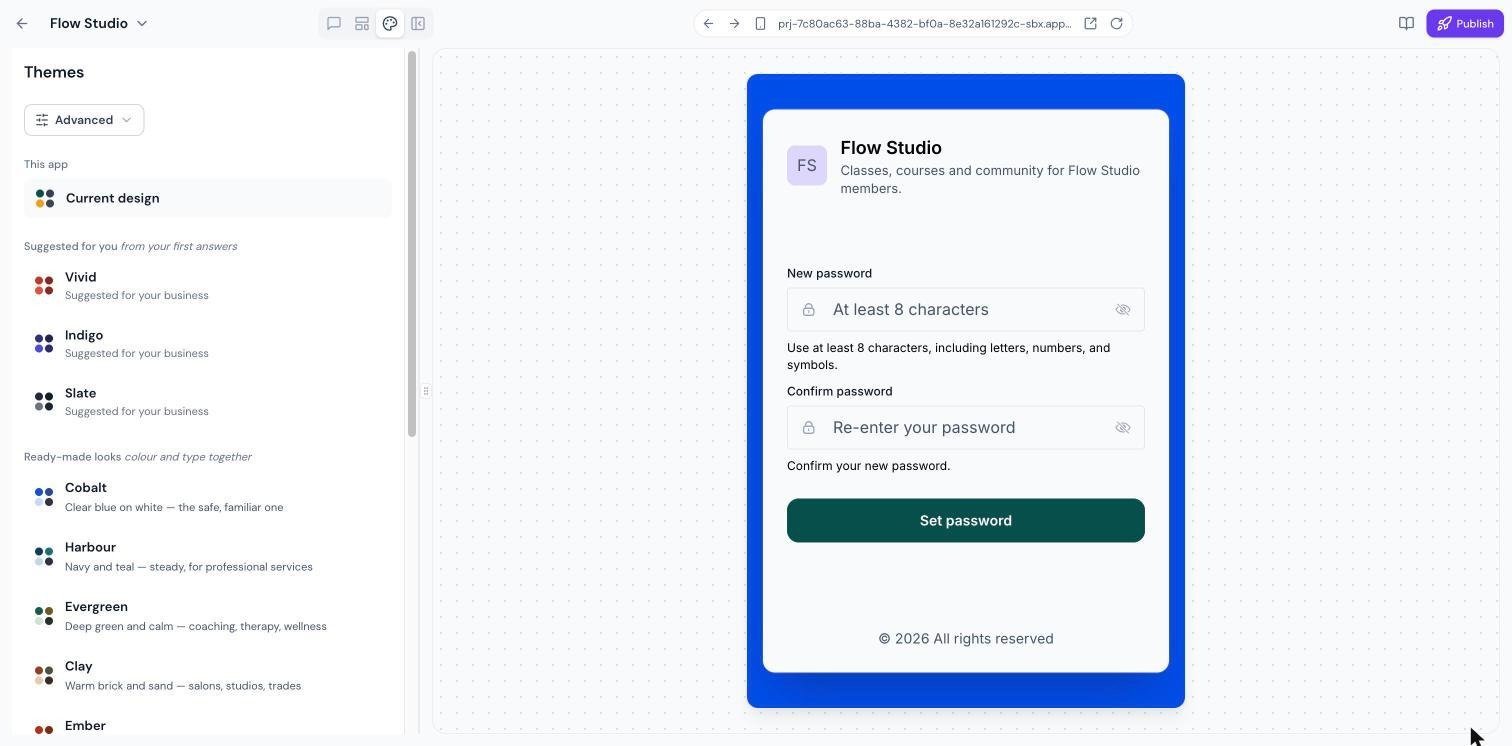This screenshot has width=1512, height=746.
Task: Choose the Cobalt ready-made look
Action: pyautogui.click(x=208, y=497)
